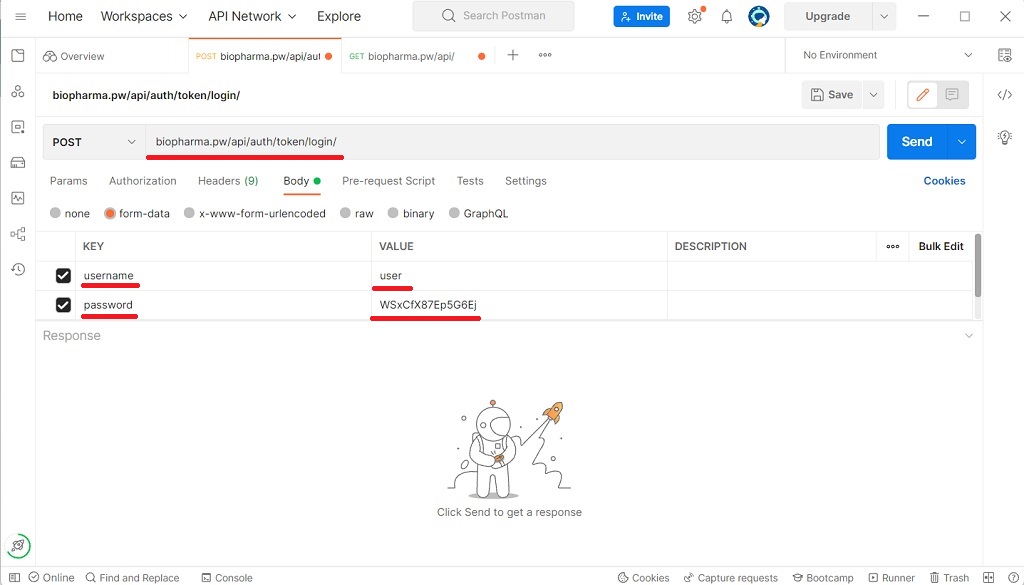Image resolution: width=1024 pixels, height=585 pixels.
Task: Open the History sidebar icon
Action: 18,269
